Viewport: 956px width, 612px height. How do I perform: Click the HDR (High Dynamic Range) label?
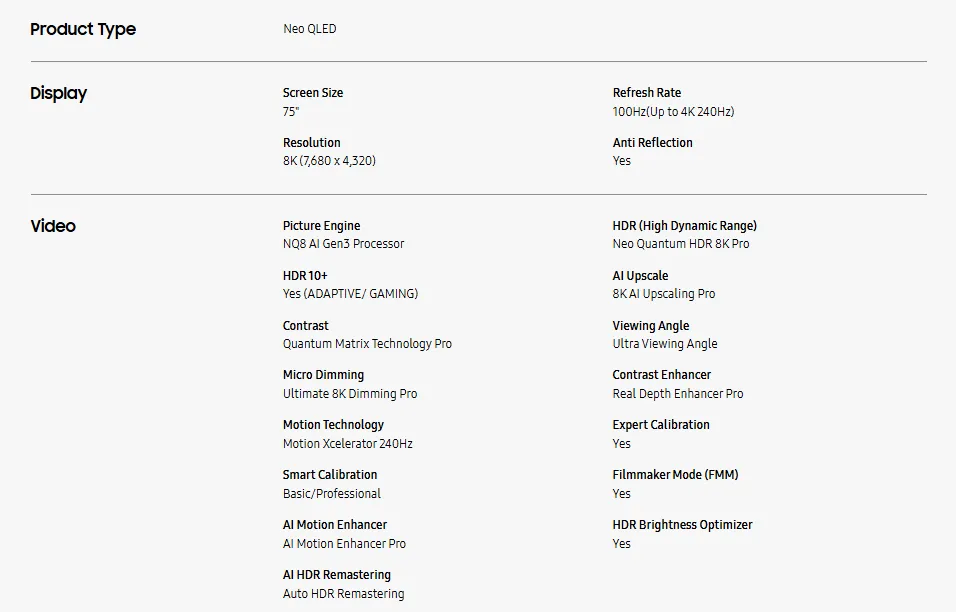(685, 226)
